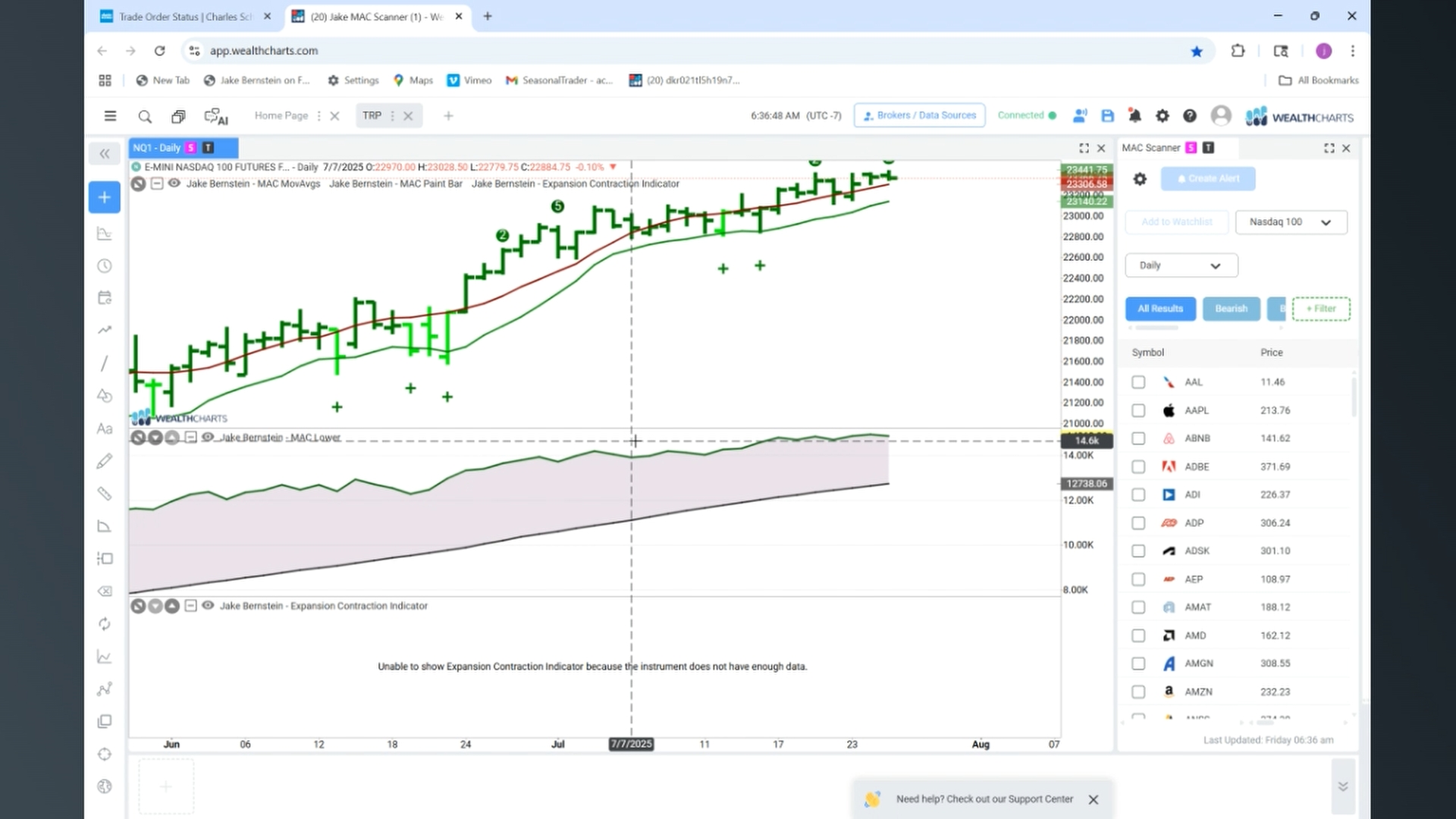
Task: Bookmark star in address bar
Action: coord(1197,51)
